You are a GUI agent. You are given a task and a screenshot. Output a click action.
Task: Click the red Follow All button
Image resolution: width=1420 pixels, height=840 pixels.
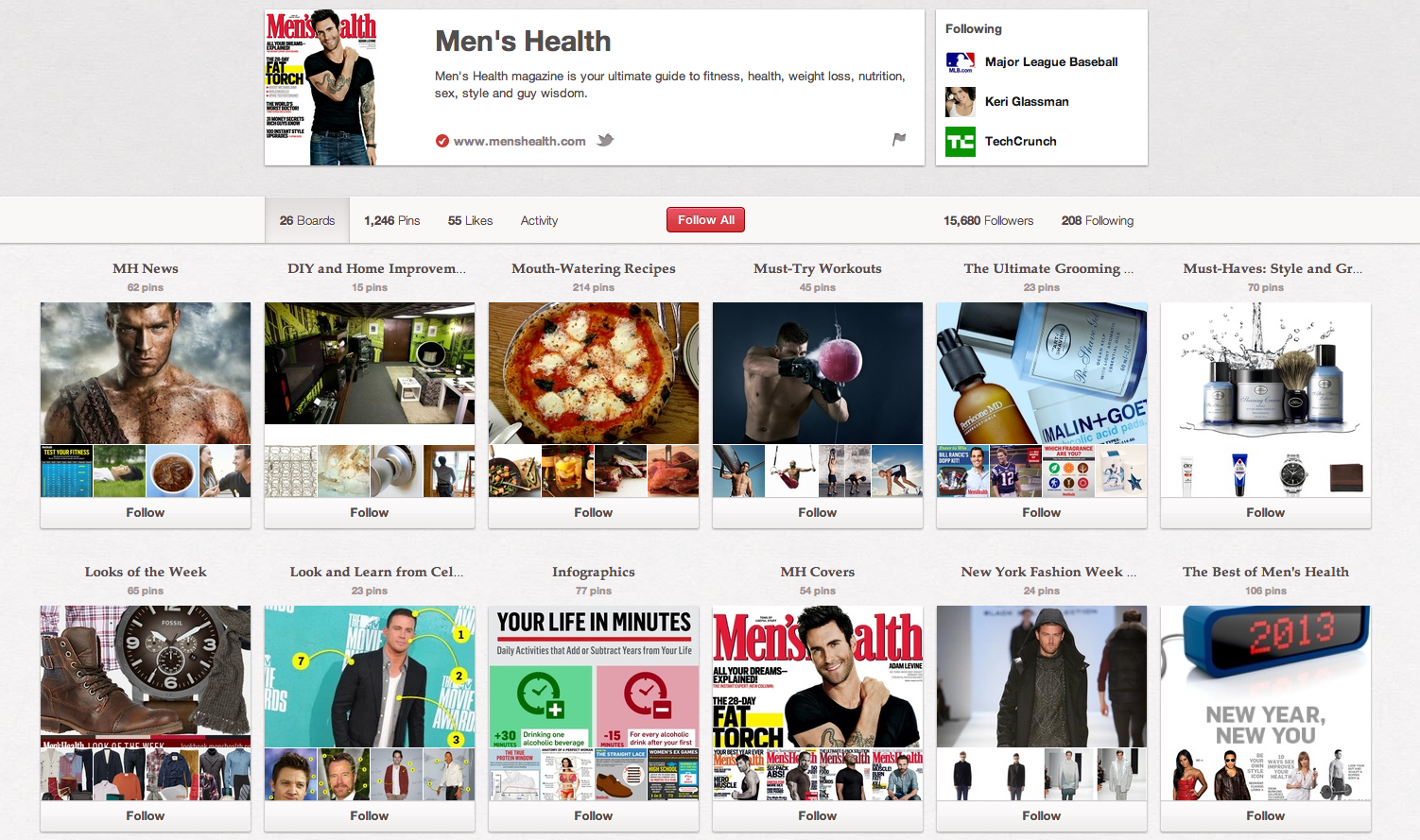pyautogui.click(x=705, y=219)
